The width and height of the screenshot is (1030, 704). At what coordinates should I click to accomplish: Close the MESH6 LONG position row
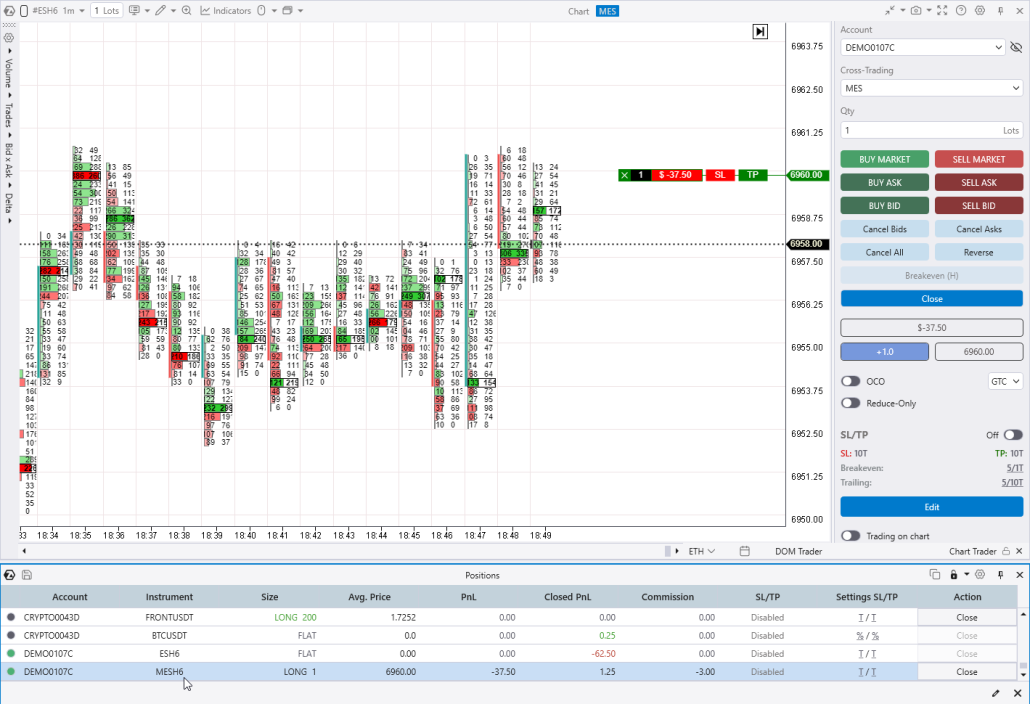point(966,671)
